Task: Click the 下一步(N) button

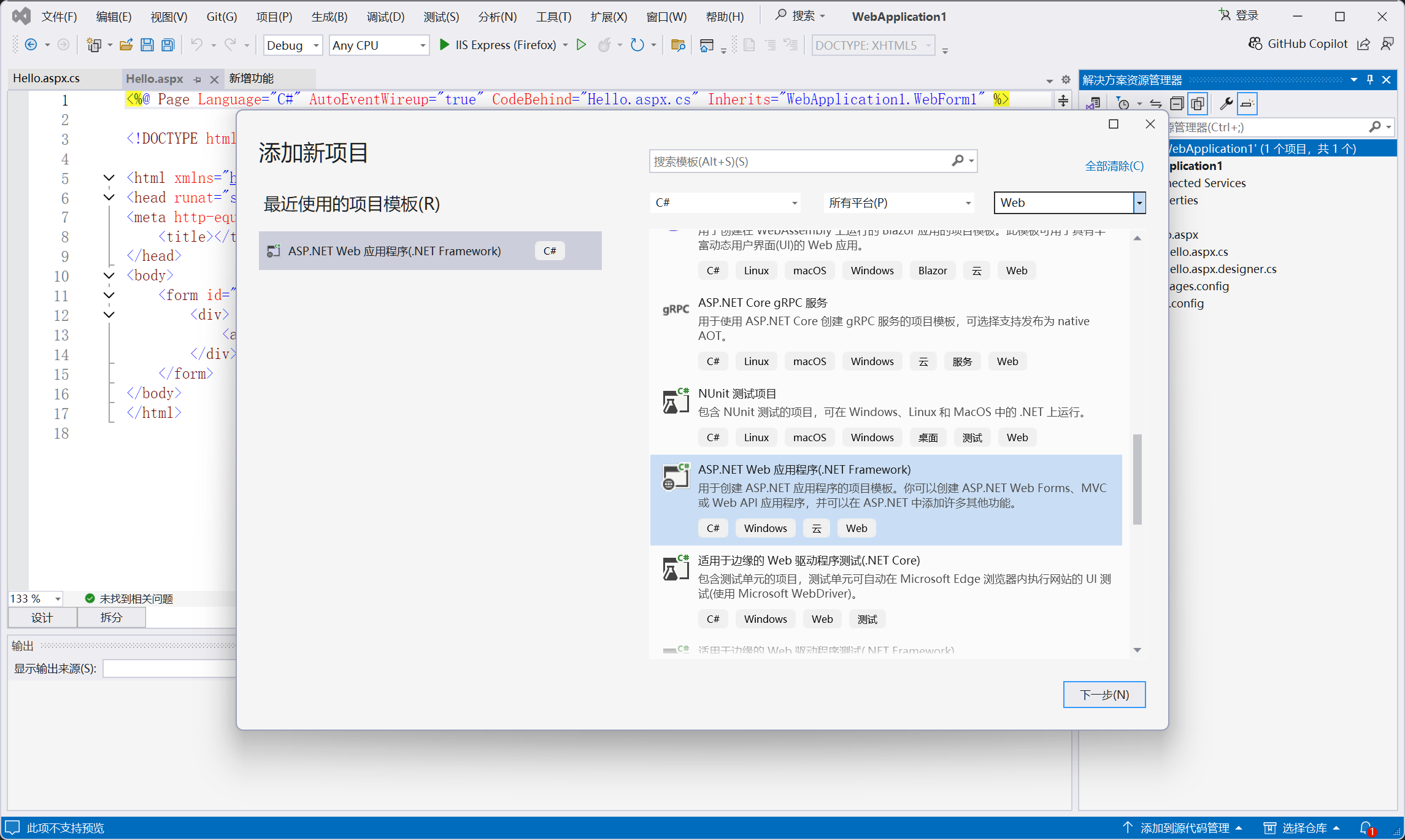Action: click(1103, 695)
